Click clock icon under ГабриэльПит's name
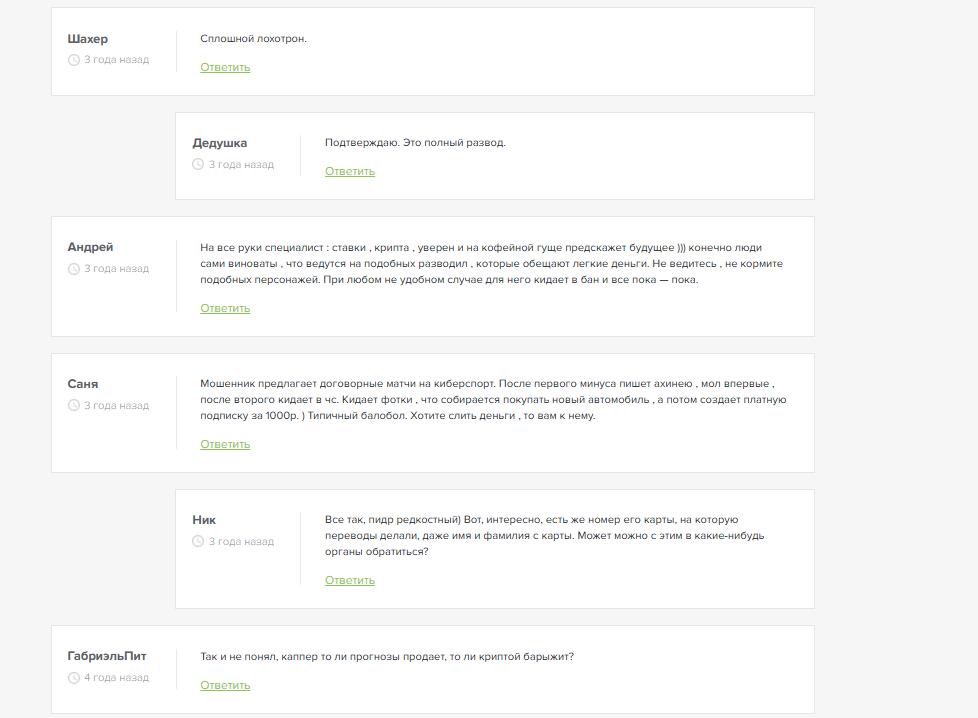 [x=74, y=678]
